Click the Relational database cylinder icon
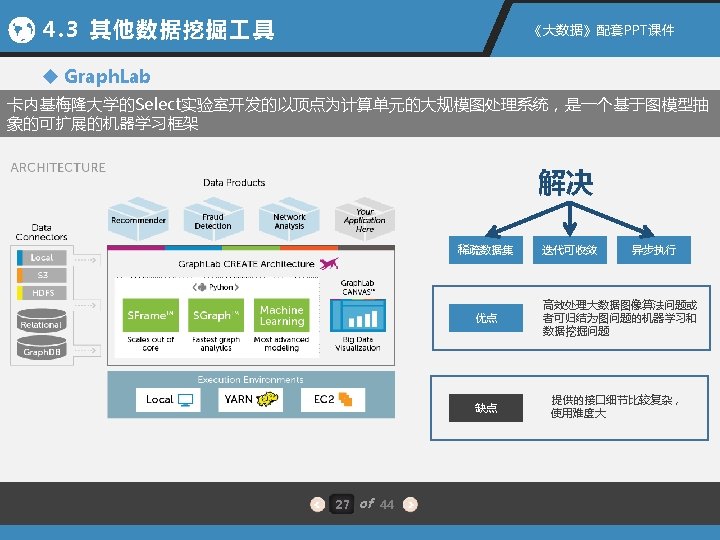720x540 pixels. pos(41,321)
